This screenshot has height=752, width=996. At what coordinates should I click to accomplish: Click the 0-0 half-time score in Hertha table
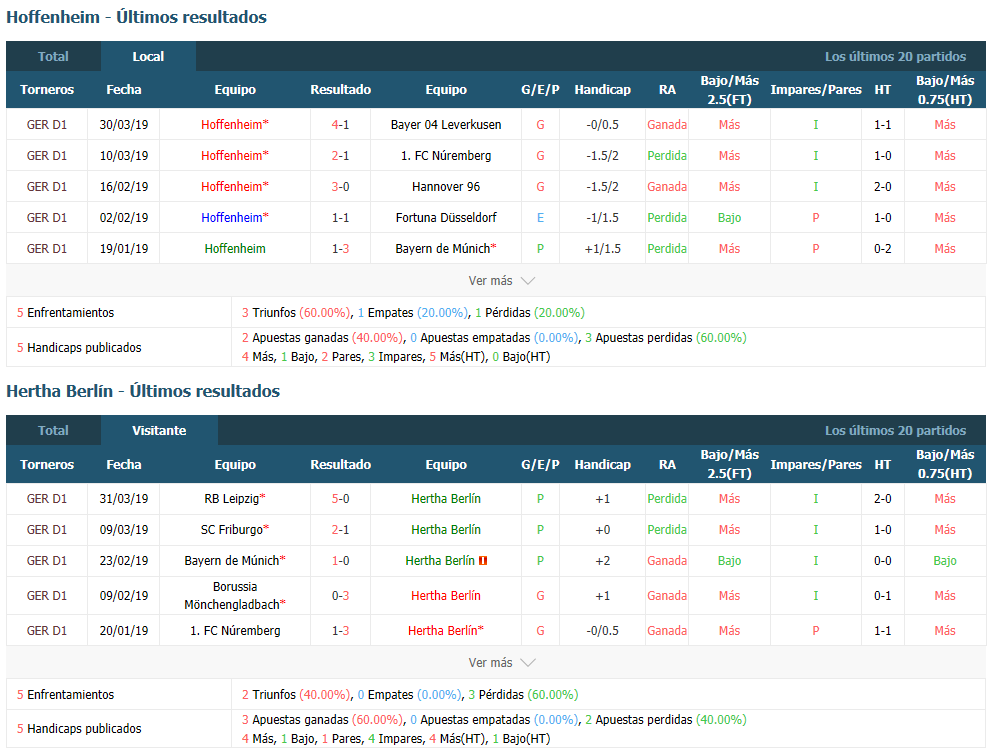[x=882, y=561]
